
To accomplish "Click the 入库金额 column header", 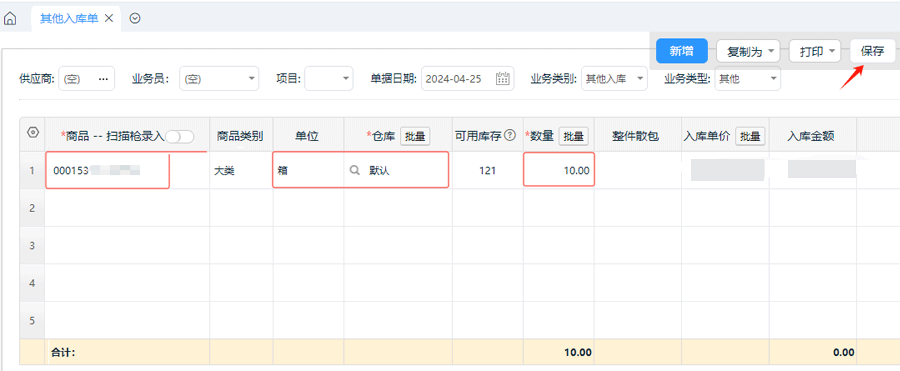I will tap(813, 136).
